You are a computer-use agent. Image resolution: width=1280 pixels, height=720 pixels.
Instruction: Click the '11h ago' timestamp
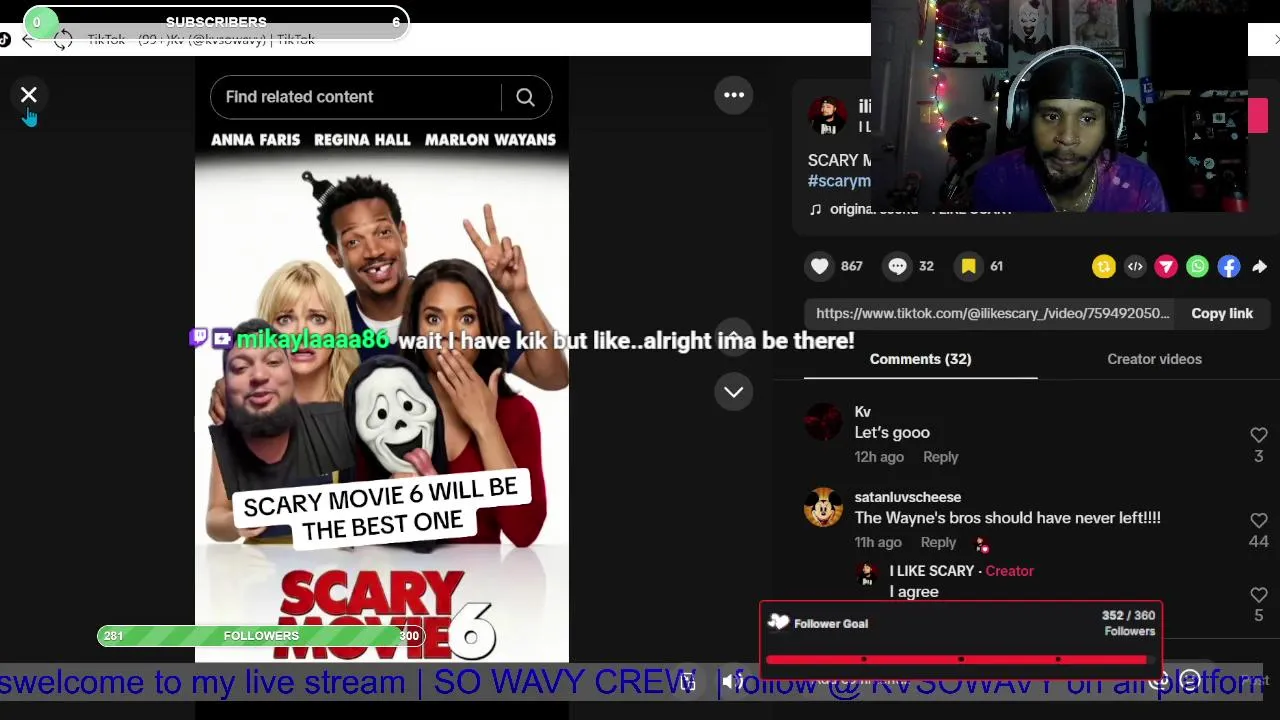tap(878, 542)
